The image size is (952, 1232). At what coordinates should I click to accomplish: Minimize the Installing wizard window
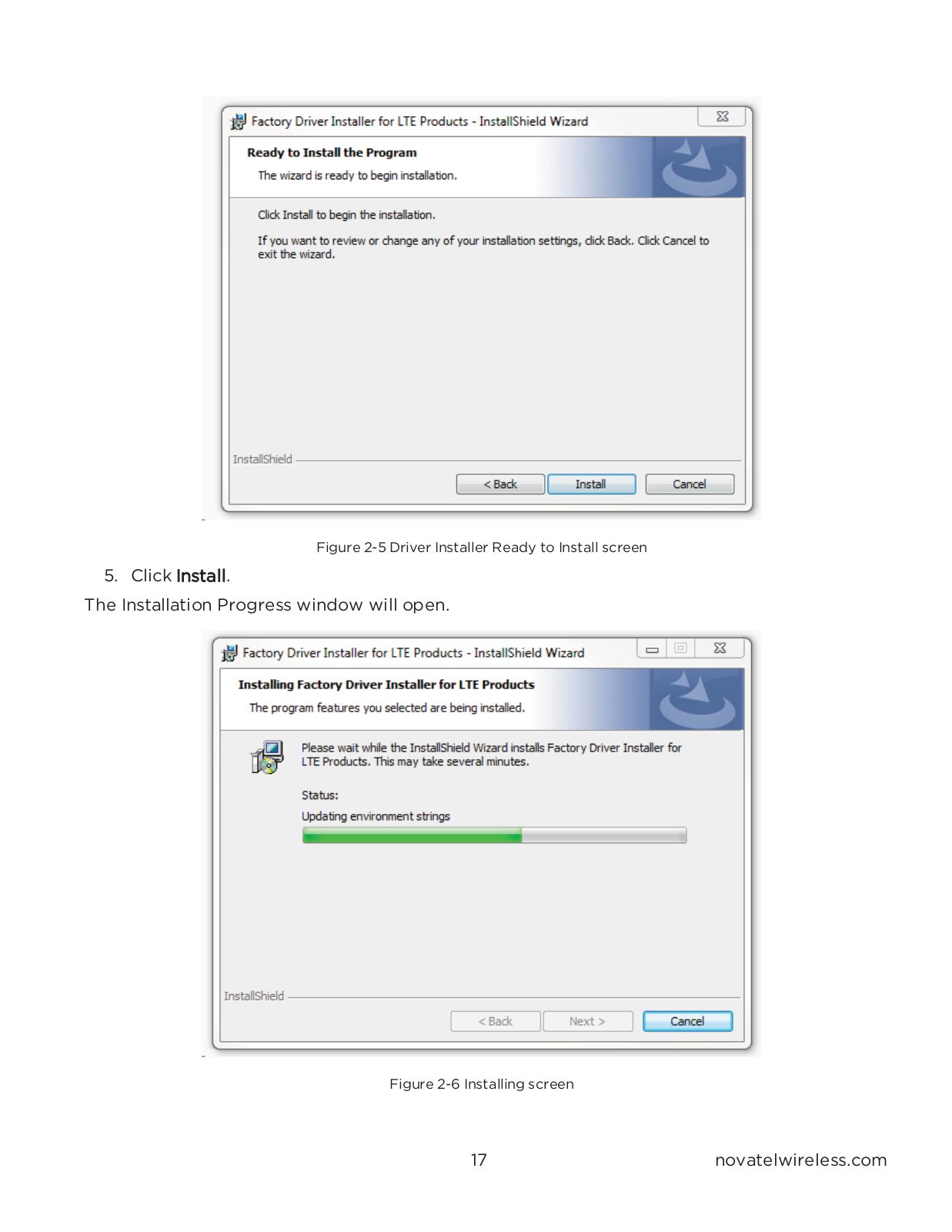pos(652,648)
